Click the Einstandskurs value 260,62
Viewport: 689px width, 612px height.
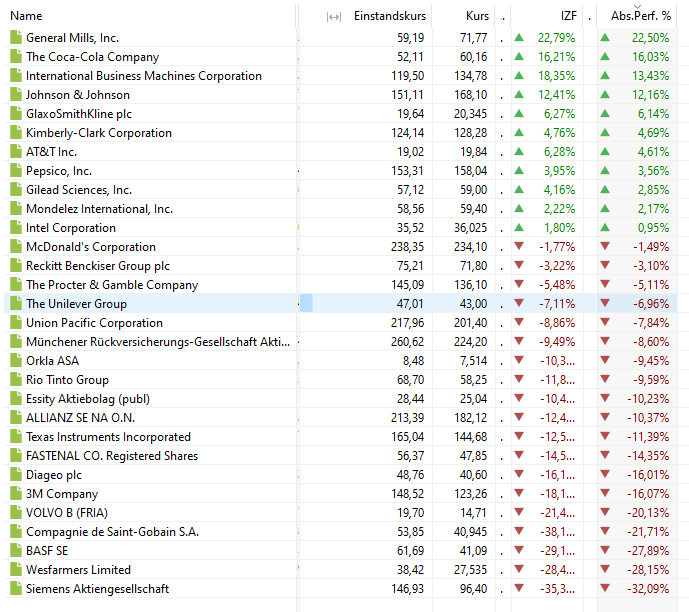pyautogui.click(x=407, y=342)
